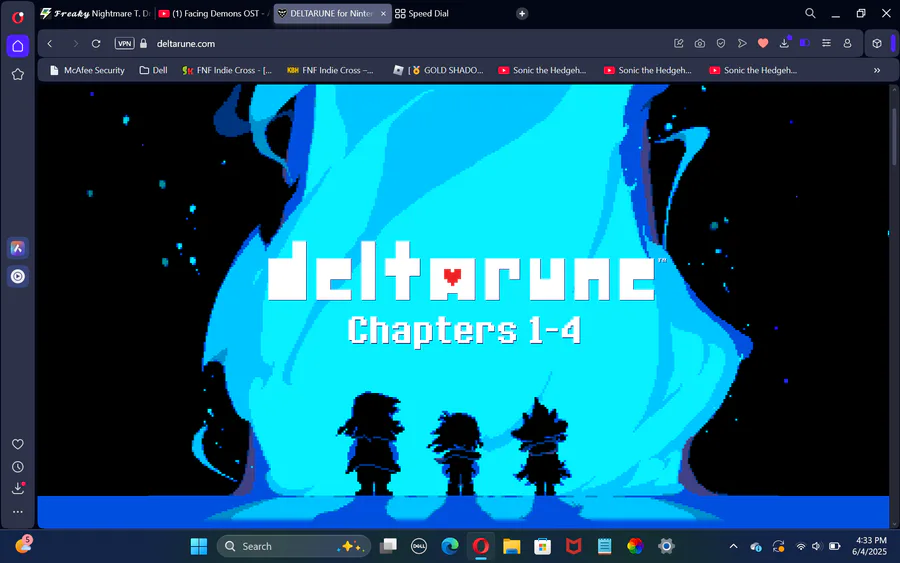Open the 4:33 PM clock calendar
This screenshot has height=563, width=900.
tap(871, 546)
